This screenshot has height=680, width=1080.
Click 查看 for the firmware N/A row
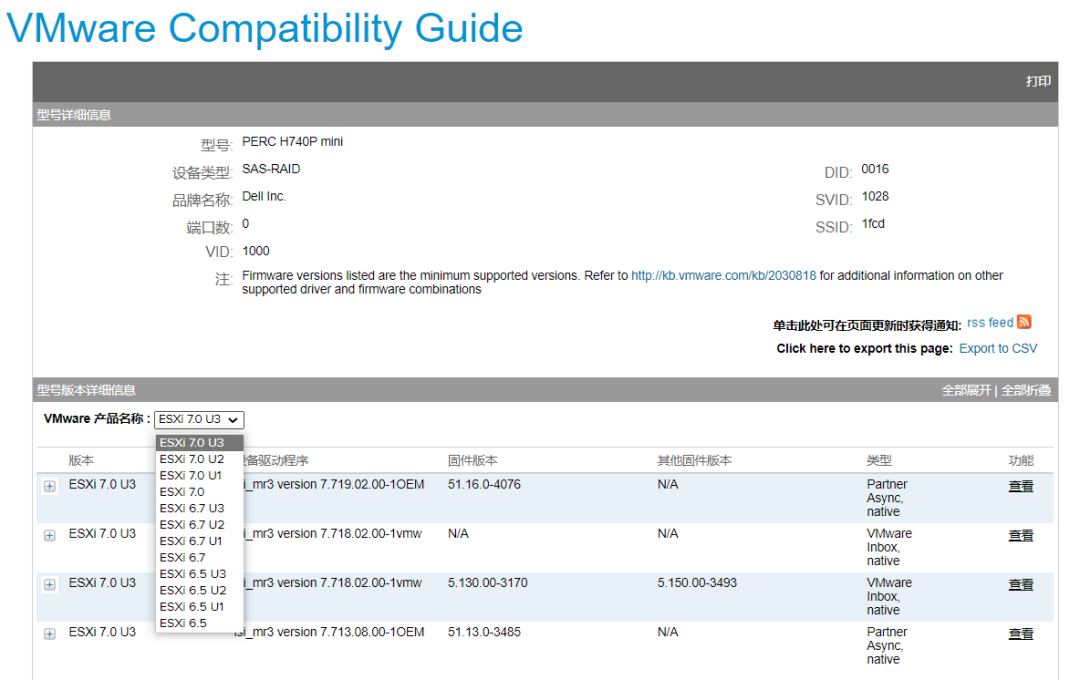coord(1021,535)
